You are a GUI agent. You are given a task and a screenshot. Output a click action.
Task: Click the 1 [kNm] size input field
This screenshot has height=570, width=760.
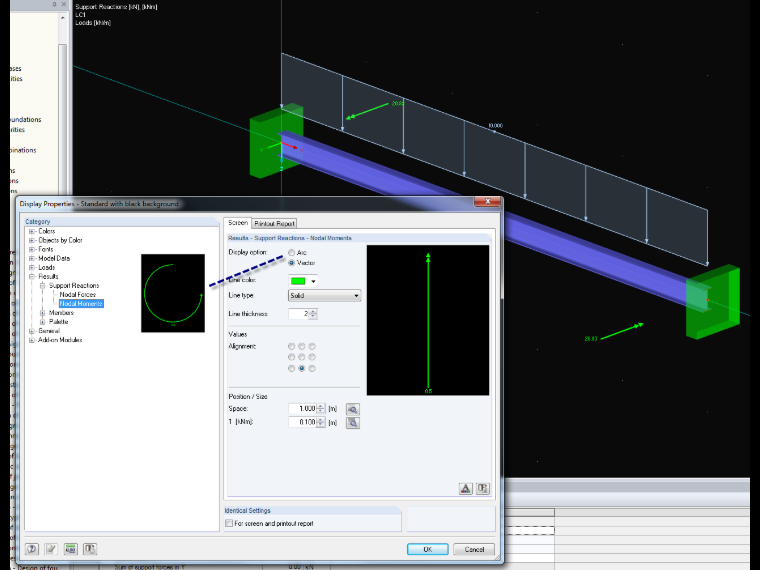tap(302, 423)
